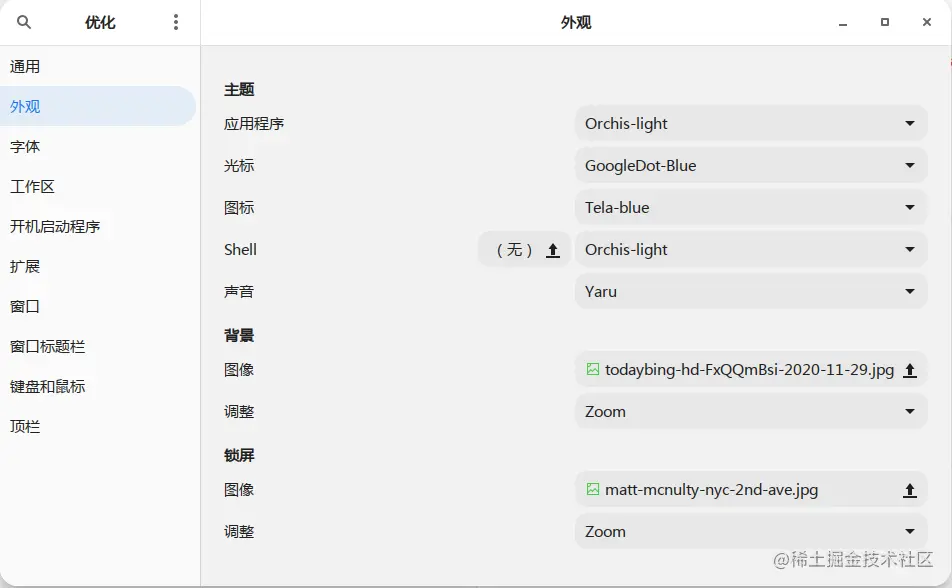The width and height of the screenshot is (952, 588).
Task: Click the upload icon next to Shell theme
Action: point(552,249)
